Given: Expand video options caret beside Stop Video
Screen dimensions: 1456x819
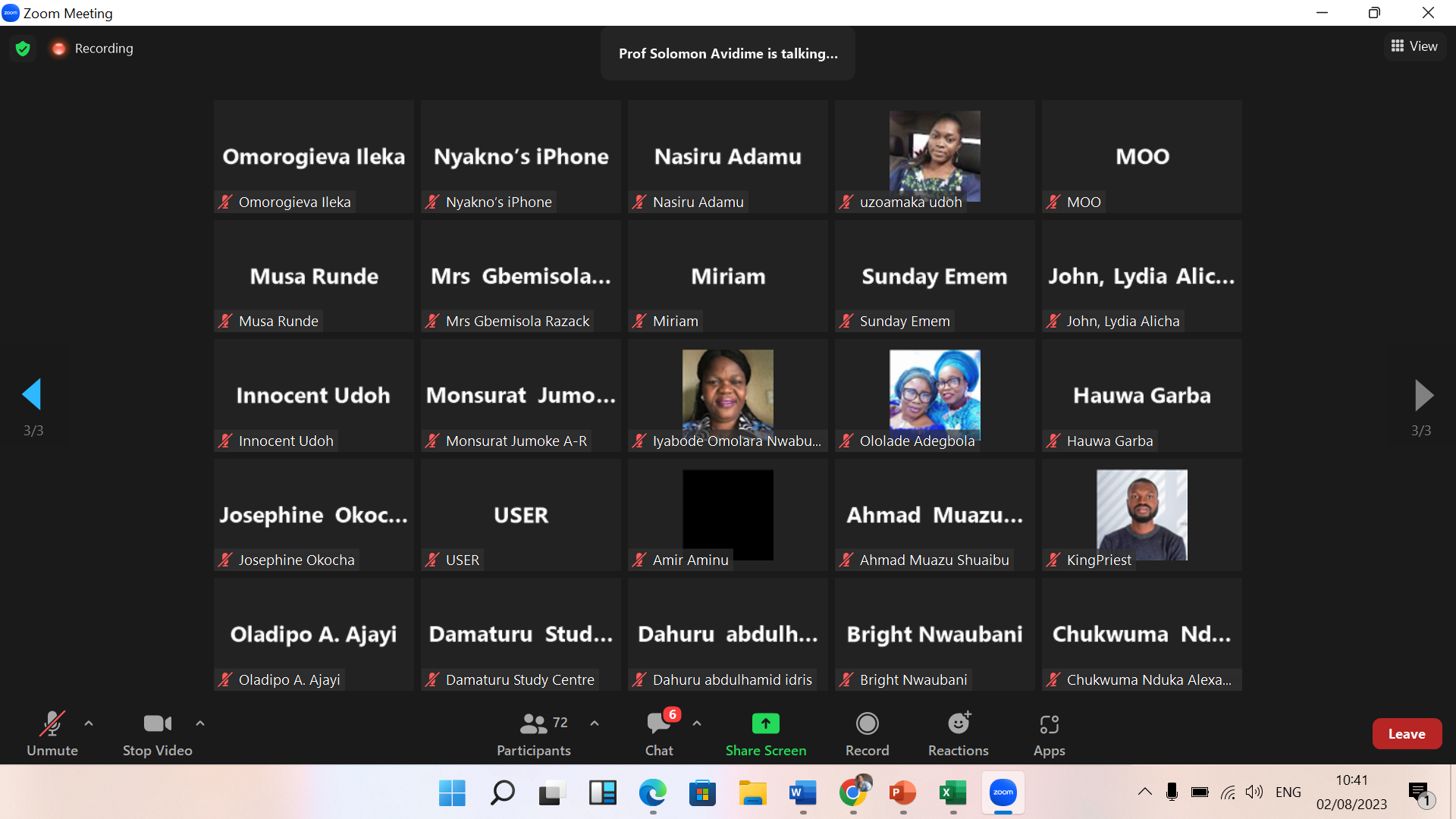Looking at the screenshot, I should [x=200, y=723].
